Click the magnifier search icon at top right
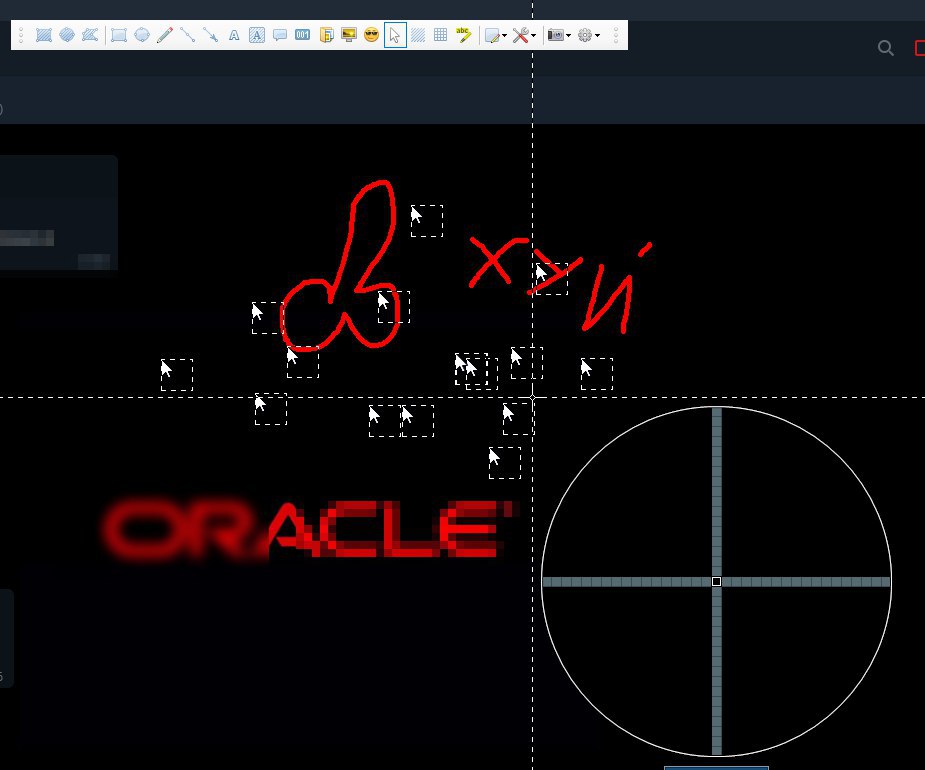Screen dimensions: 925x770 885,48
